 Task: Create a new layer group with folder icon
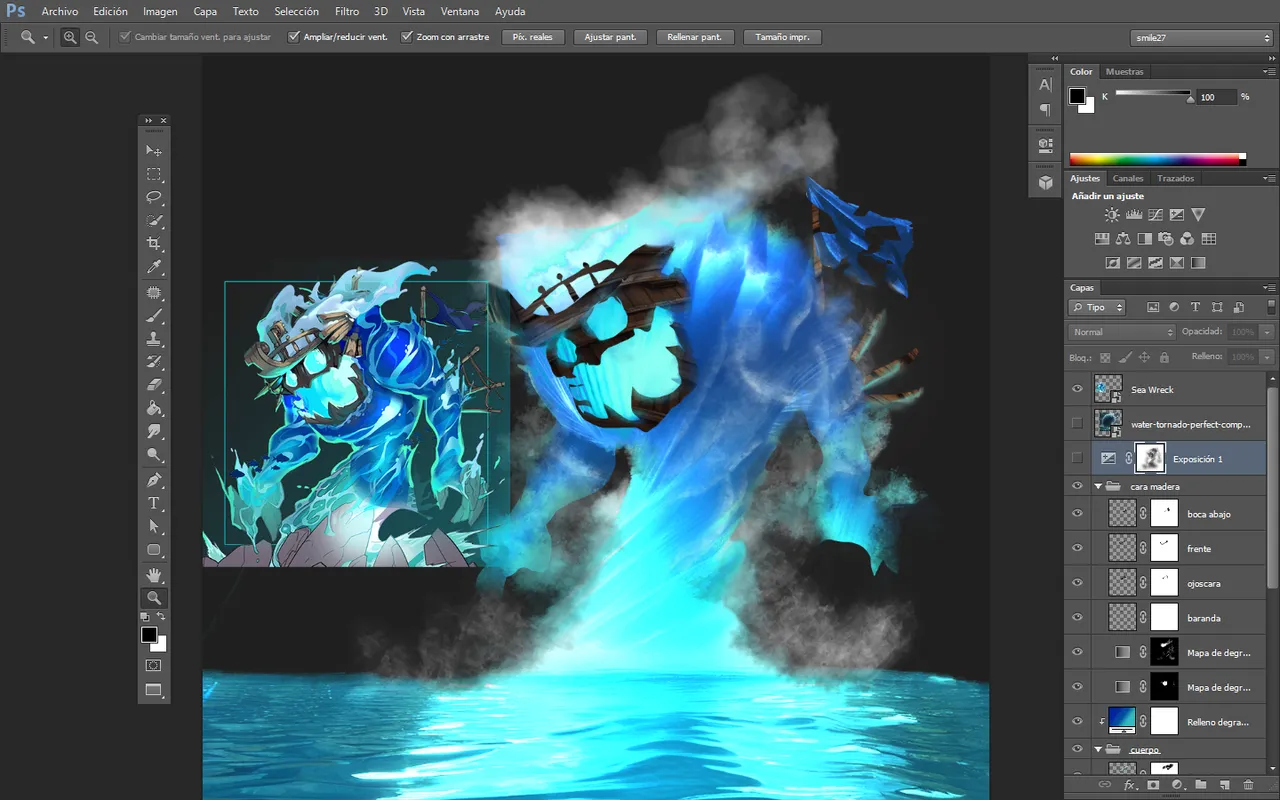tap(1201, 785)
